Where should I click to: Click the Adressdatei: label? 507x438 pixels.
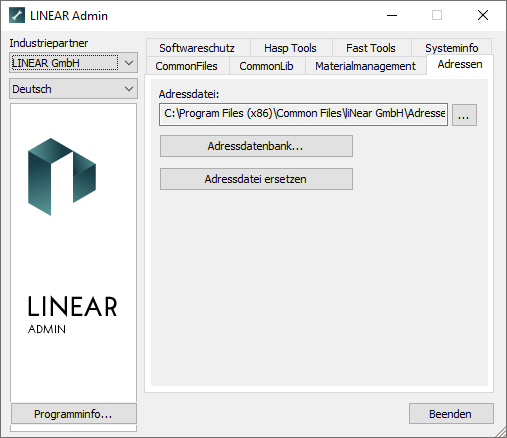click(189, 94)
